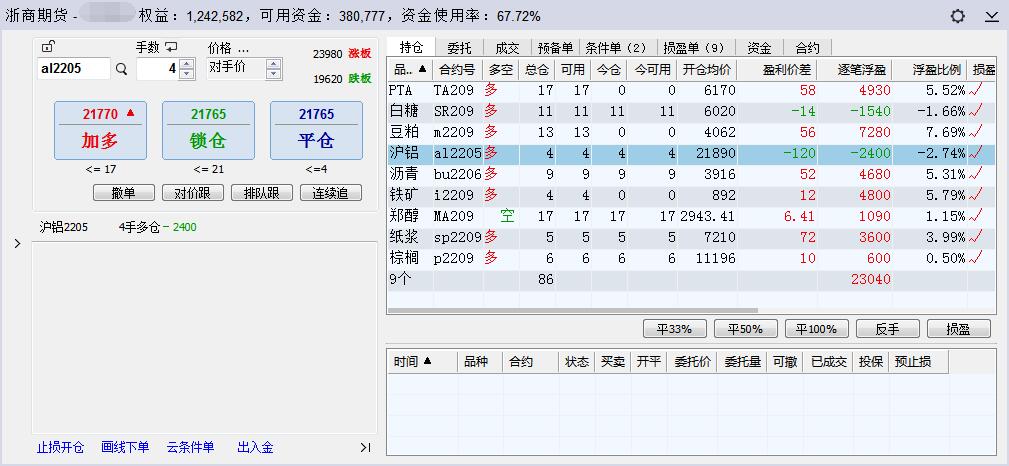Open the settings gear icon
The width and height of the screenshot is (1009, 466).
(x=959, y=16)
